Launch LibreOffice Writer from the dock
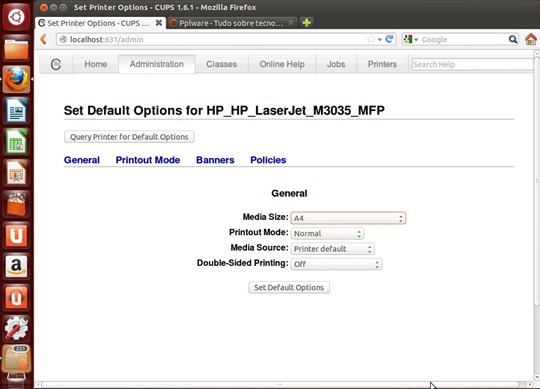The image size is (540, 389). click(x=16, y=111)
